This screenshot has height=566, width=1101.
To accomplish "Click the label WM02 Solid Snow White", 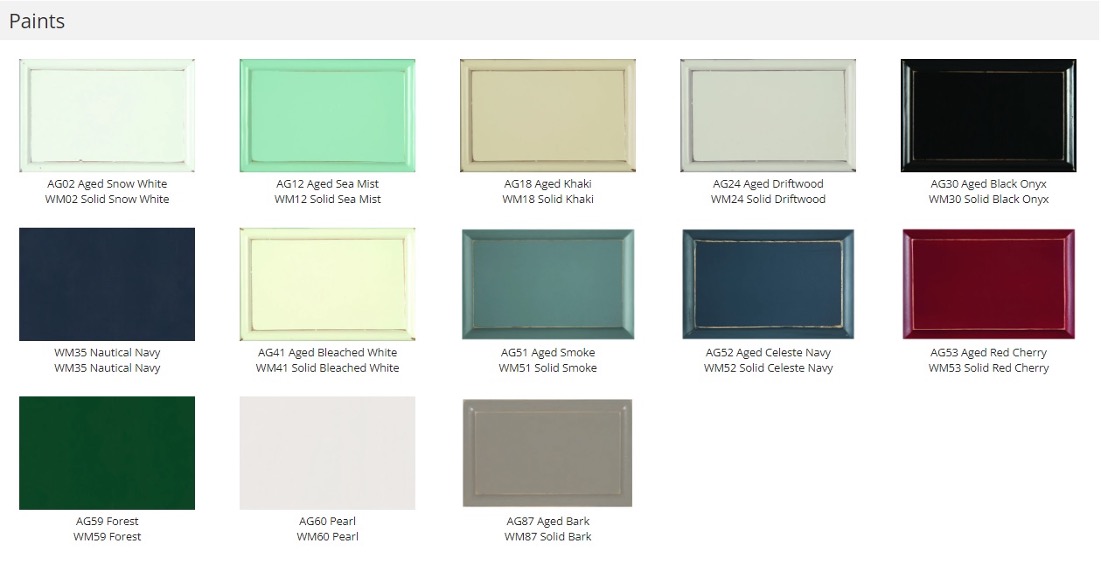I will (x=107, y=199).
